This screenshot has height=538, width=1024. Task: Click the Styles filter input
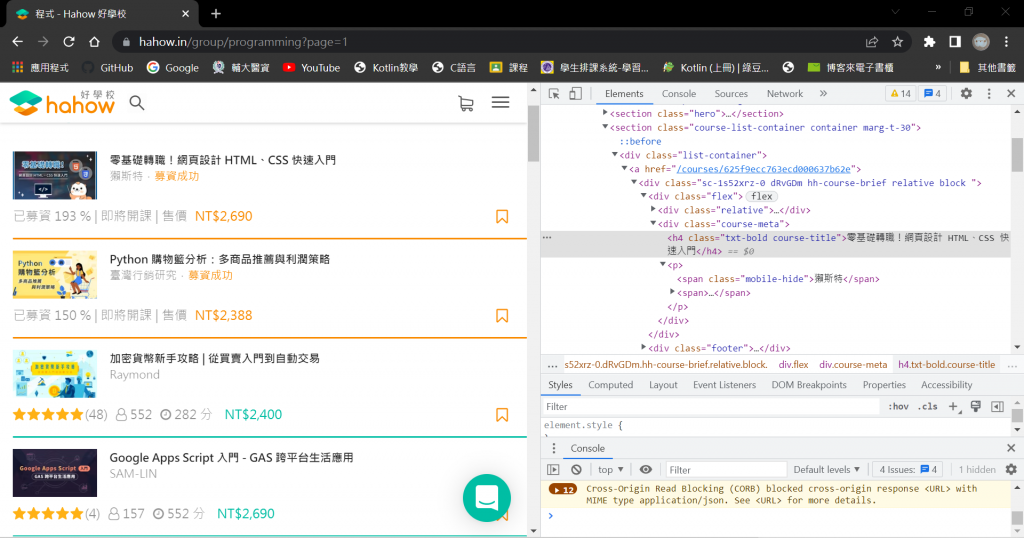tap(711, 407)
